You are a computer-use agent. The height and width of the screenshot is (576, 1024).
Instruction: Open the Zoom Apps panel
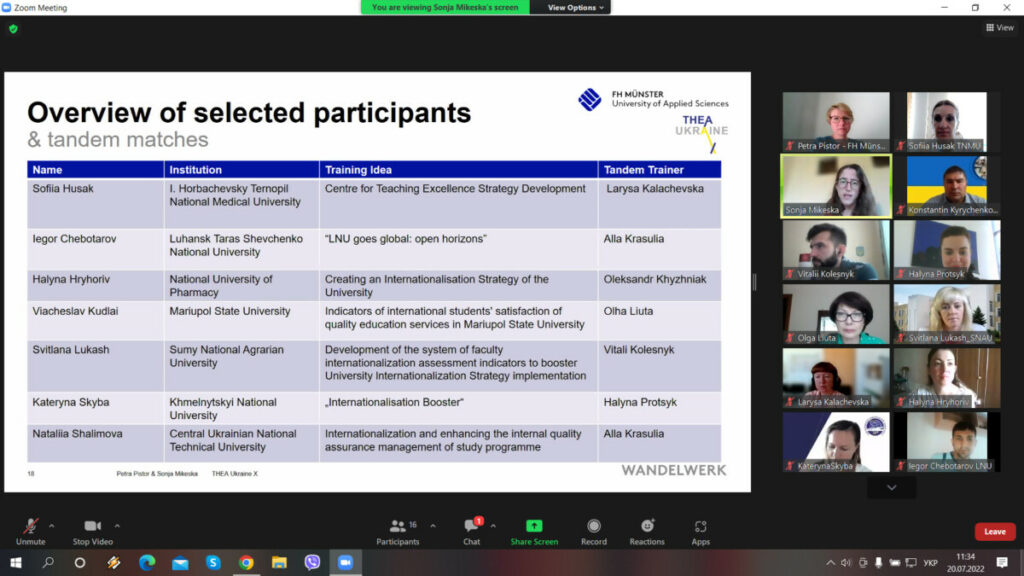[701, 528]
